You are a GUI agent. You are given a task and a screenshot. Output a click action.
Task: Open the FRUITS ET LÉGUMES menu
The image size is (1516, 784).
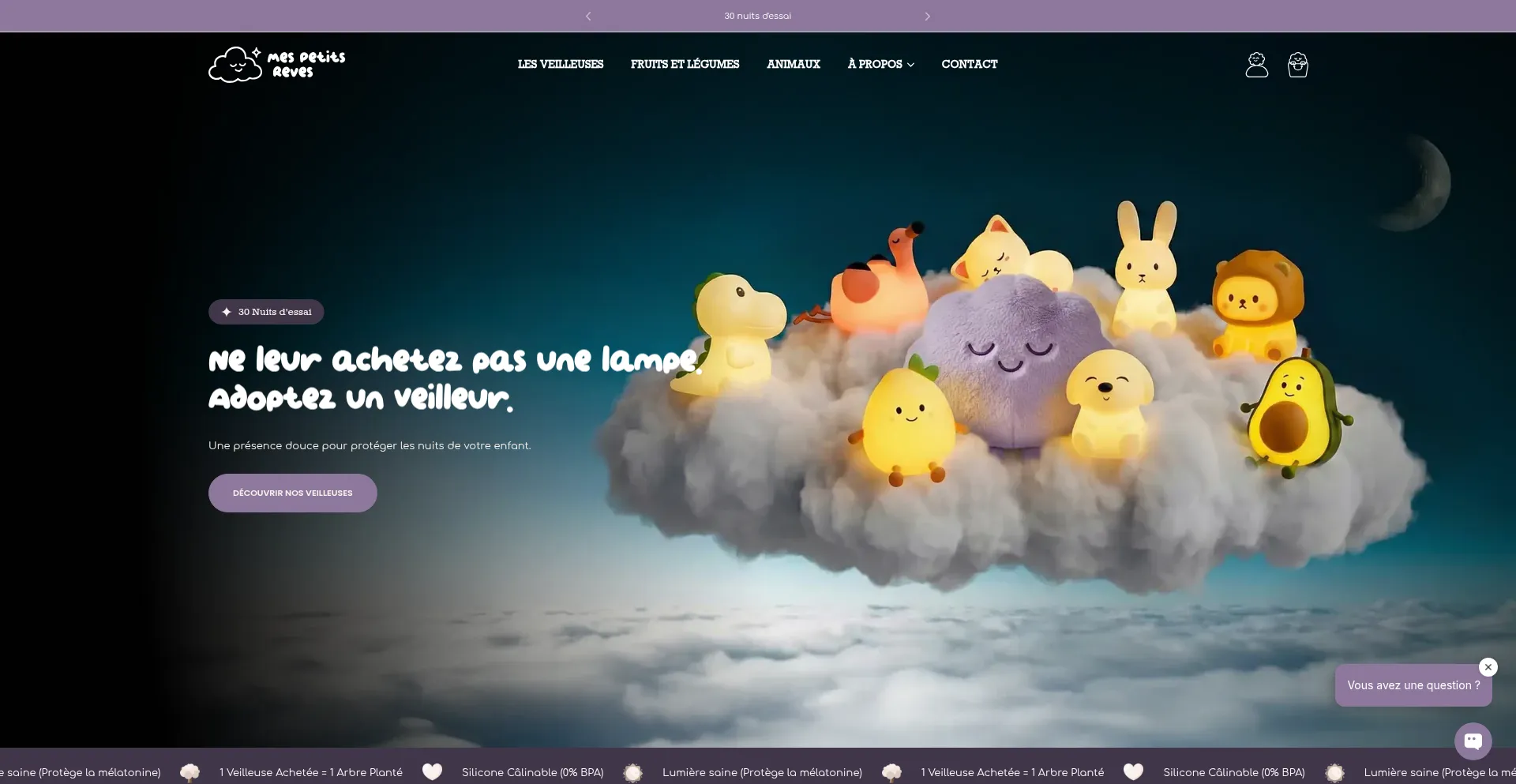click(x=685, y=64)
